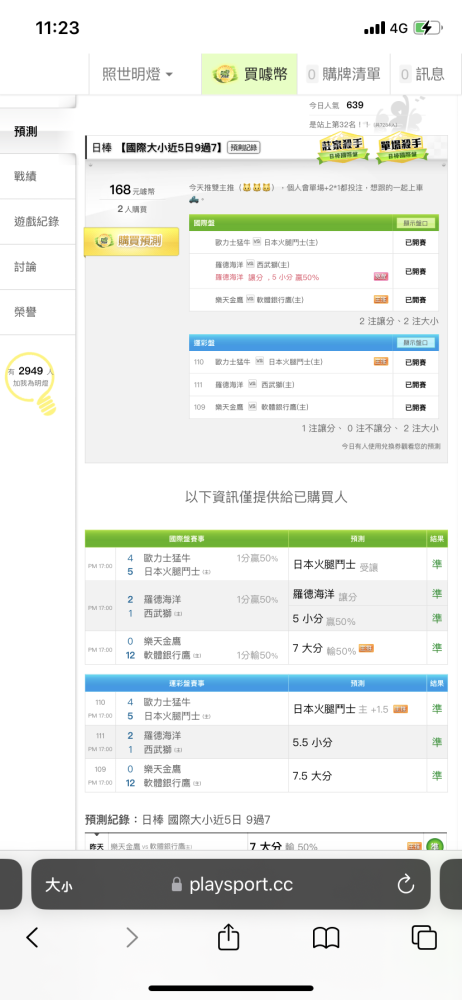Click orange badge beside 7 大分 輸50%
Viewport: 462px width, 1000px height.
coord(366,648)
